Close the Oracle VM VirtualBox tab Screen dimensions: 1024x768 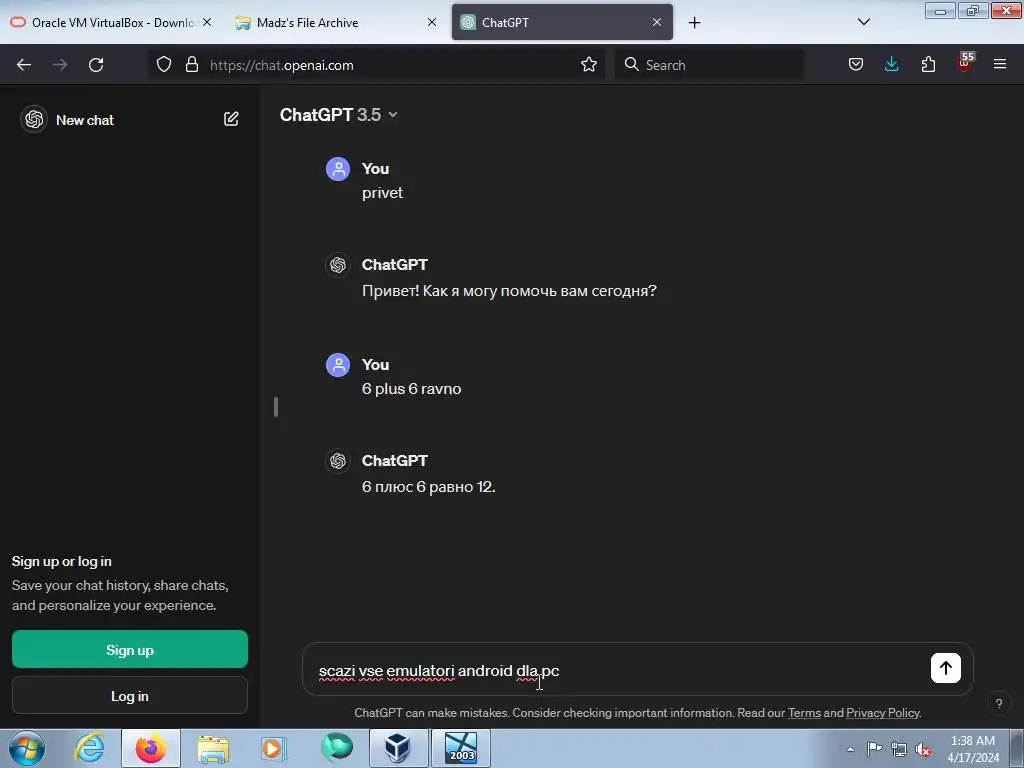207,22
